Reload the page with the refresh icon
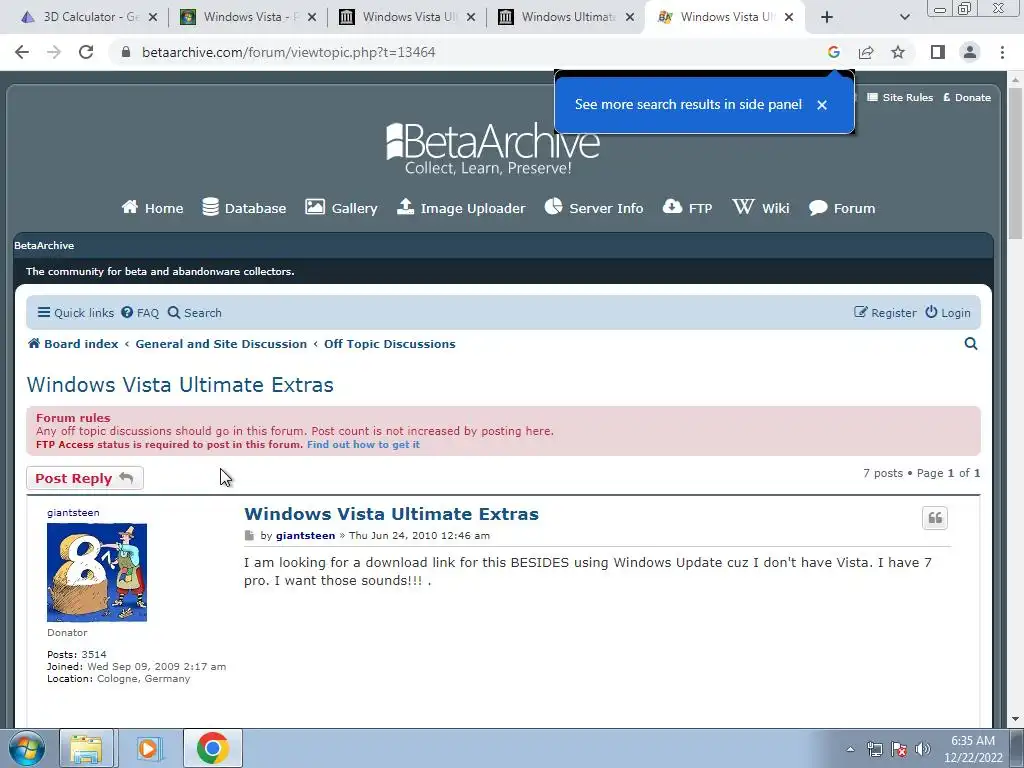Viewport: 1024px width, 768px height. click(x=86, y=52)
